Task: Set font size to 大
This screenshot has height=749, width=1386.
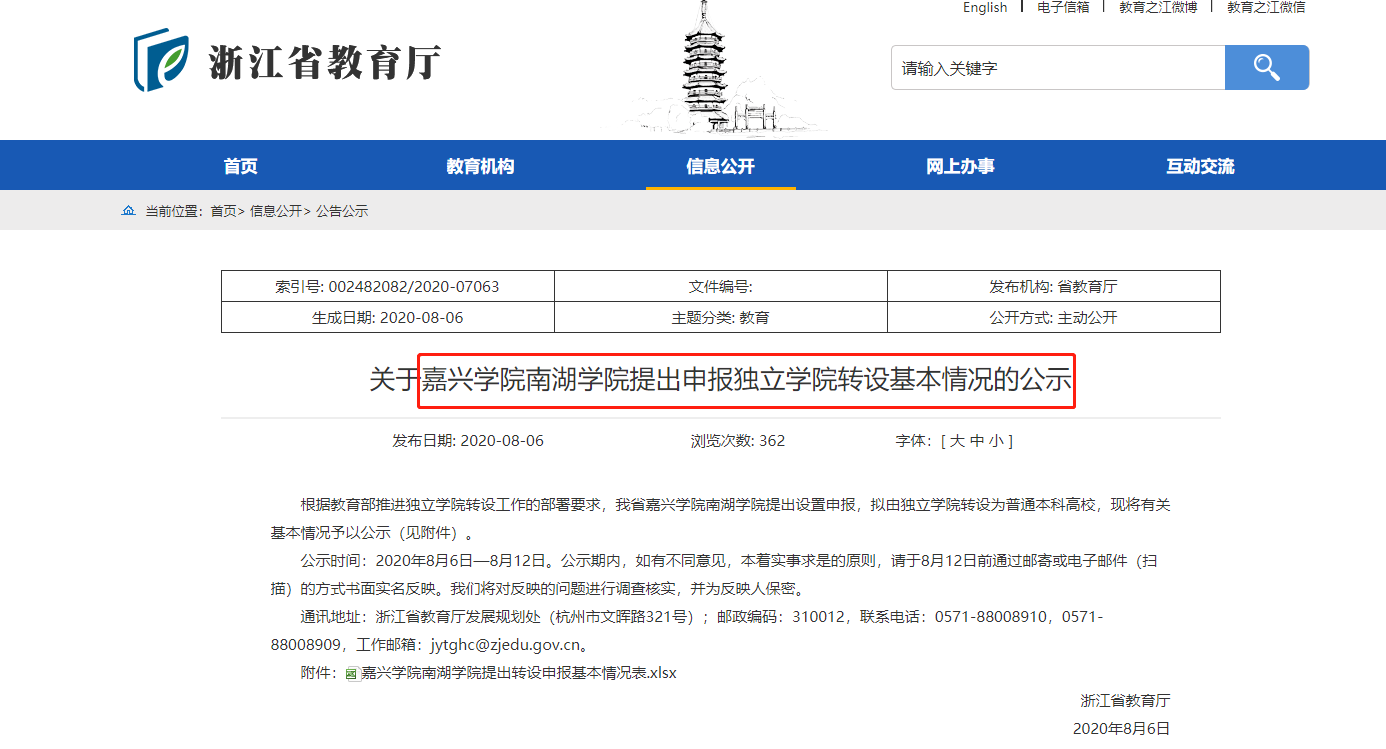Action: [x=956, y=441]
